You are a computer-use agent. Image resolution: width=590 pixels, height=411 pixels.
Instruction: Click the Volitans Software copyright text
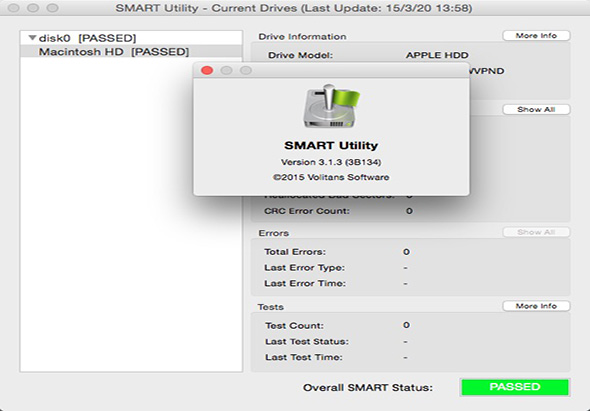pyautogui.click(x=331, y=177)
